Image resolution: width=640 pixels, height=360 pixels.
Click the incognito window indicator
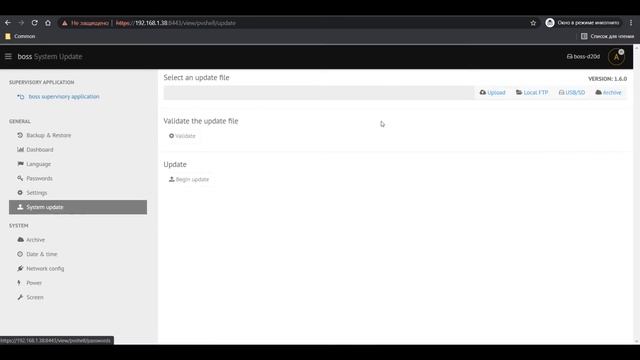click(582, 23)
